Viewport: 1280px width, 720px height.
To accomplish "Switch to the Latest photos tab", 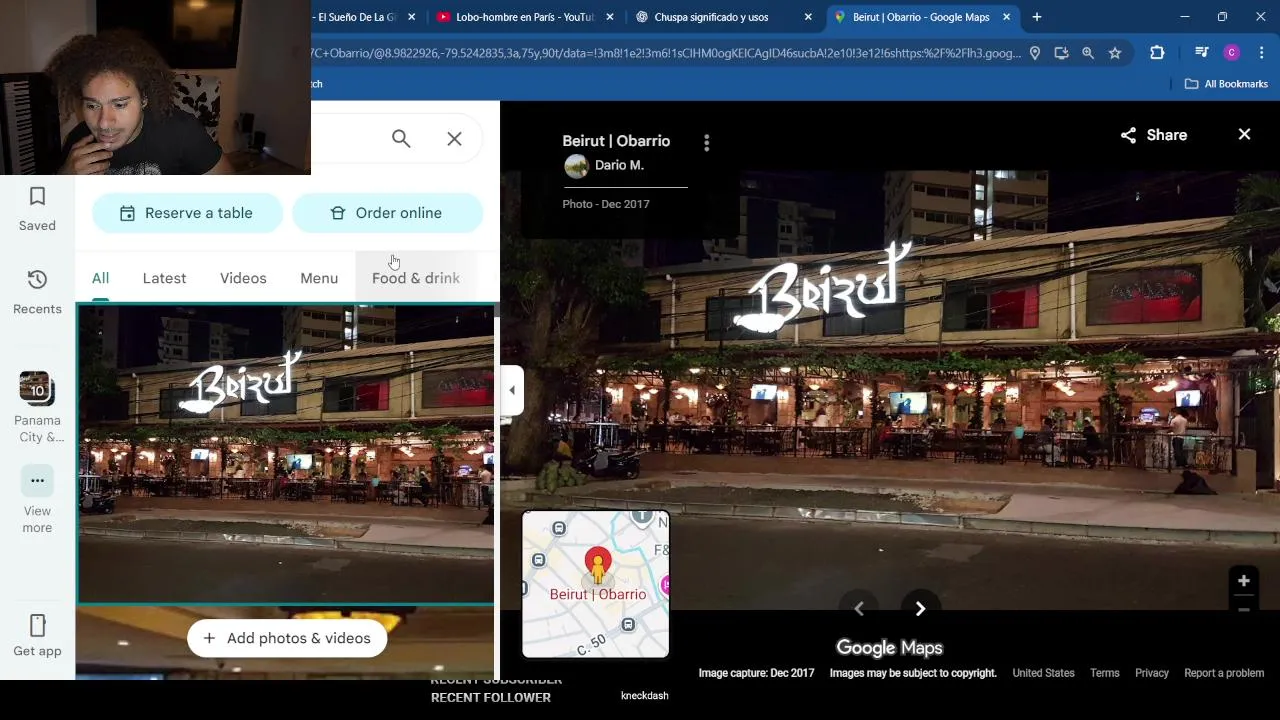I will pos(164,278).
